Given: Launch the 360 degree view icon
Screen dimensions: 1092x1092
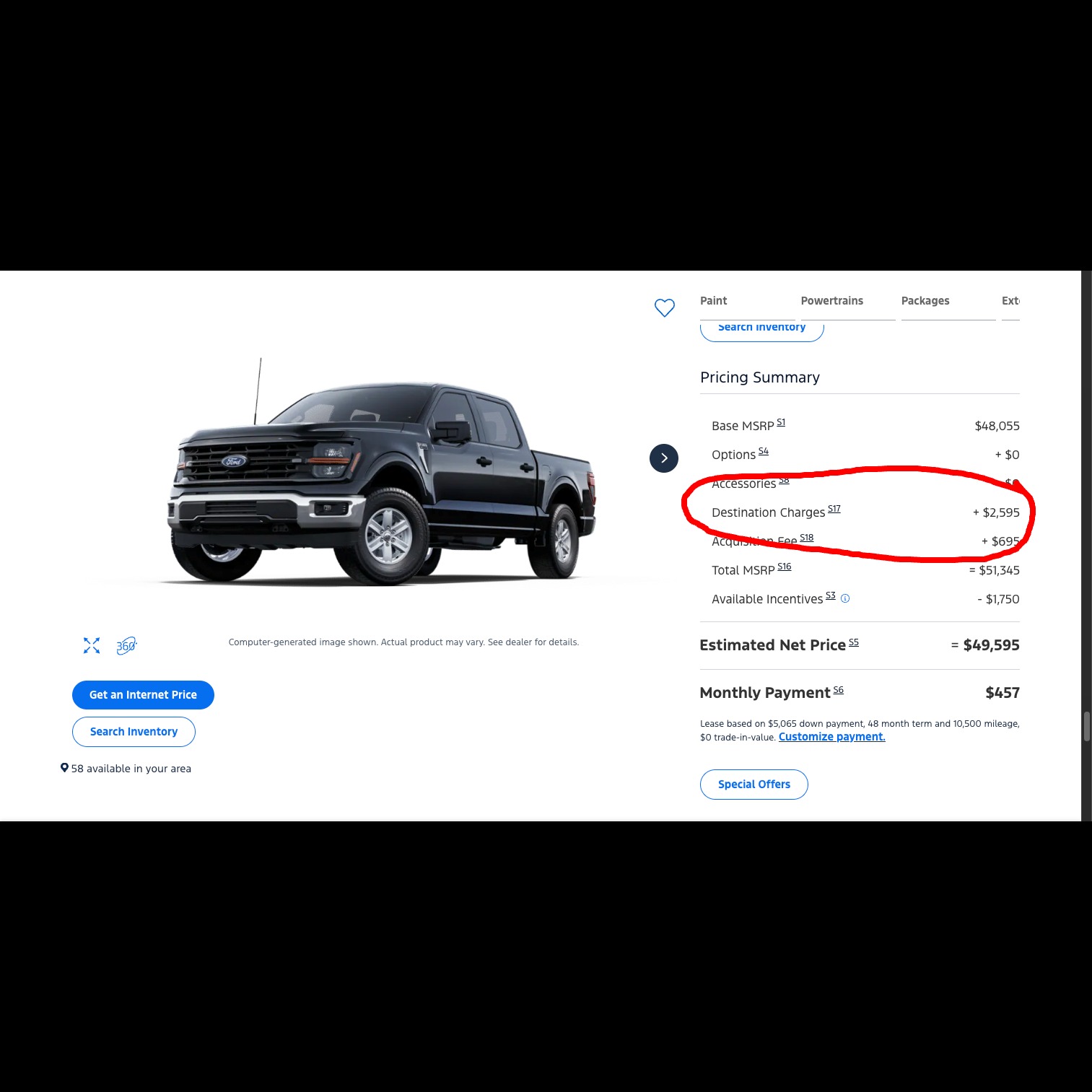Looking at the screenshot, I should [126, 645].
